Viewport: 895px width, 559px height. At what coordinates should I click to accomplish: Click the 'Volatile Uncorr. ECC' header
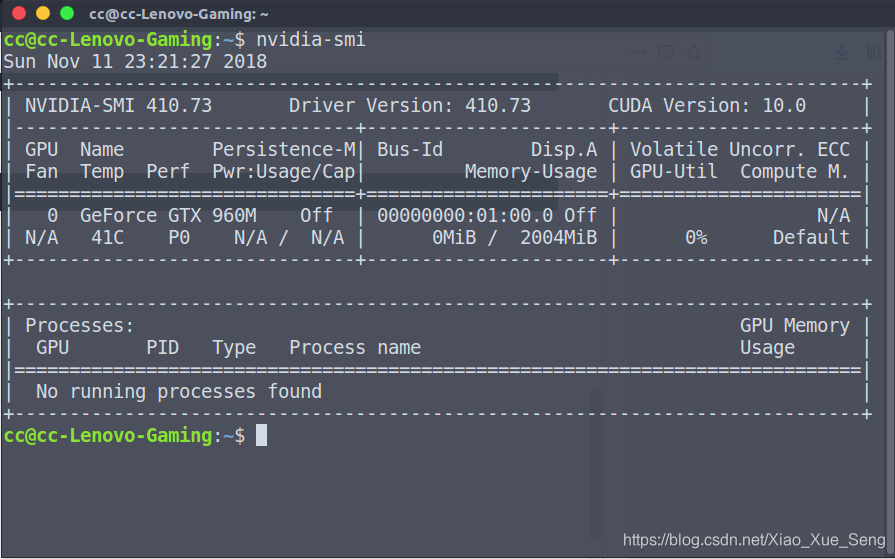click(740, 150)
